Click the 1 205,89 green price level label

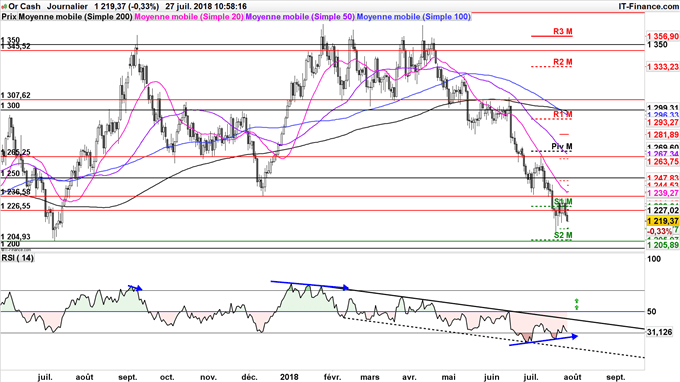click(663, 245)
